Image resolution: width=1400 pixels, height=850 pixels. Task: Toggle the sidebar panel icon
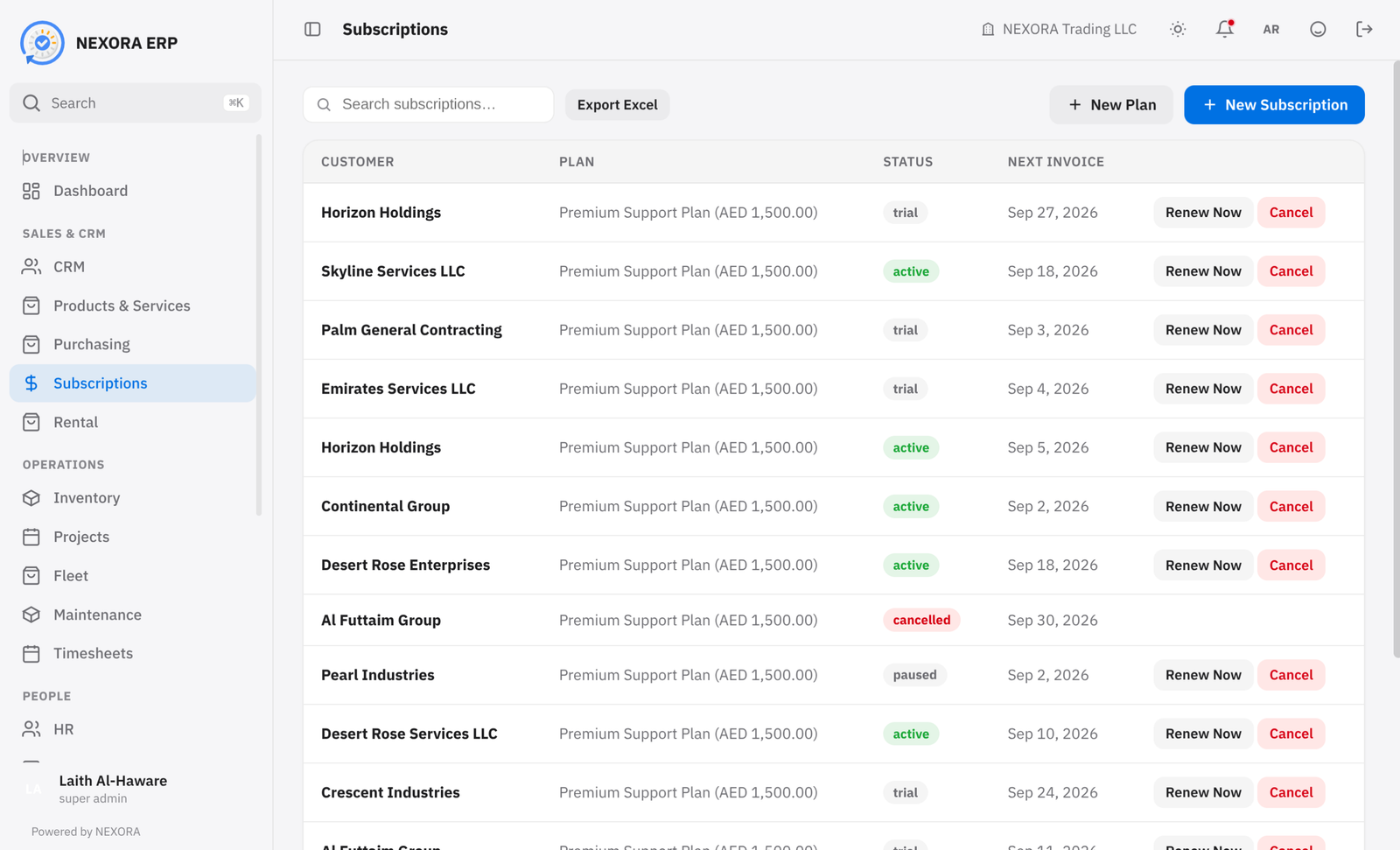(312, 29)
